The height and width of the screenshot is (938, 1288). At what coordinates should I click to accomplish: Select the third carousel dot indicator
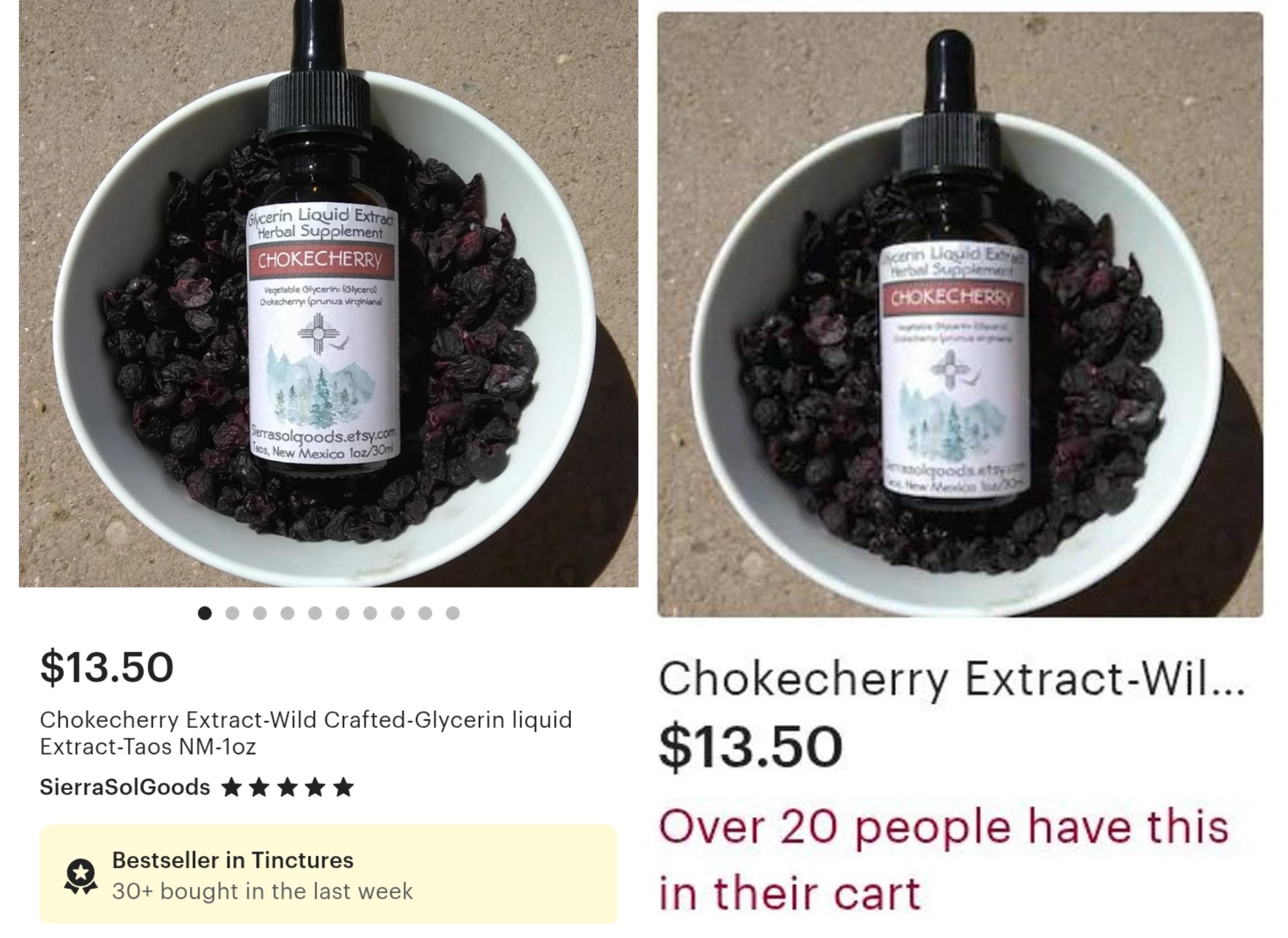(x=260, y=613)
